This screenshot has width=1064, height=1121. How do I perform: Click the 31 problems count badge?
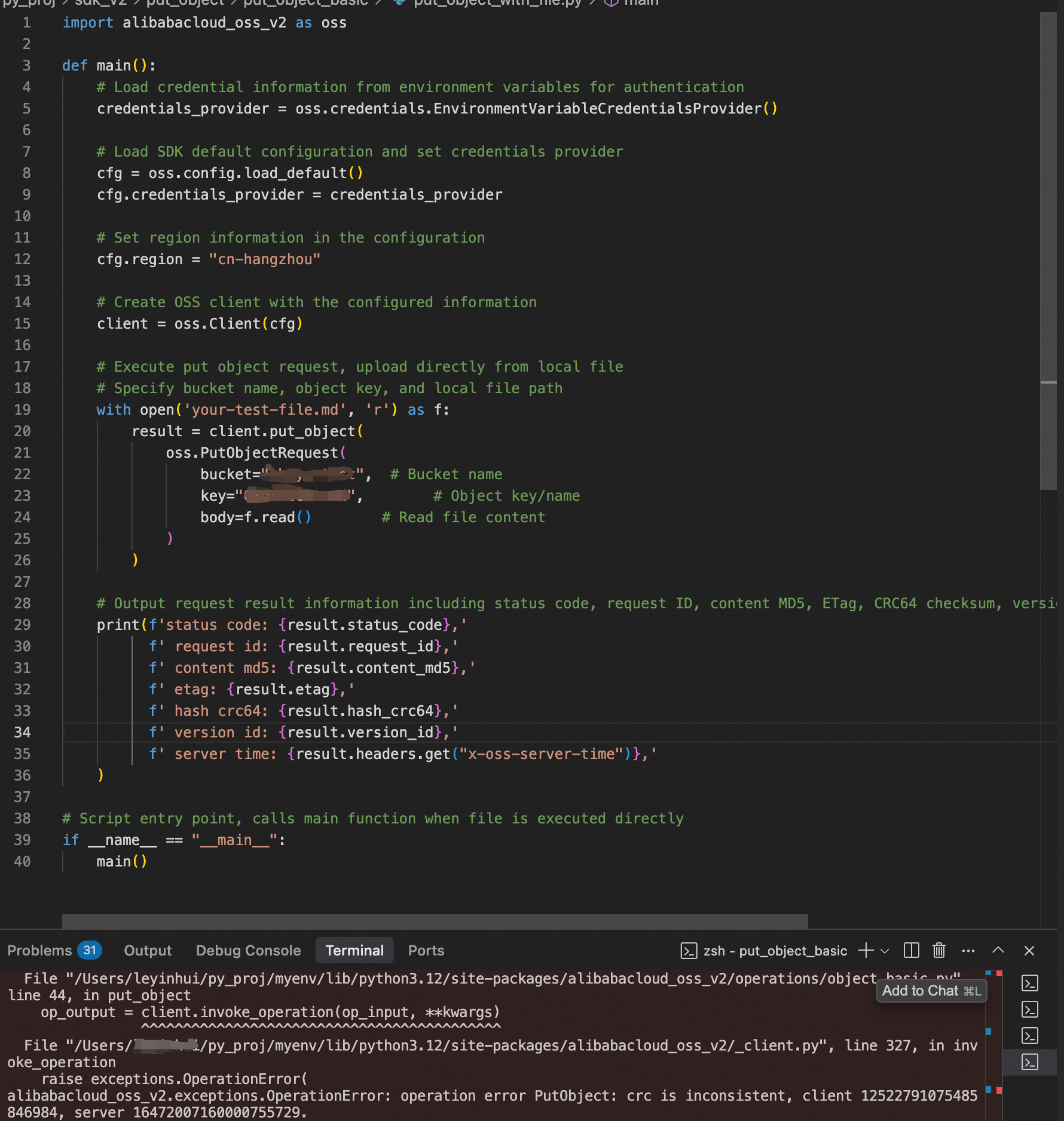click(90, 950)
